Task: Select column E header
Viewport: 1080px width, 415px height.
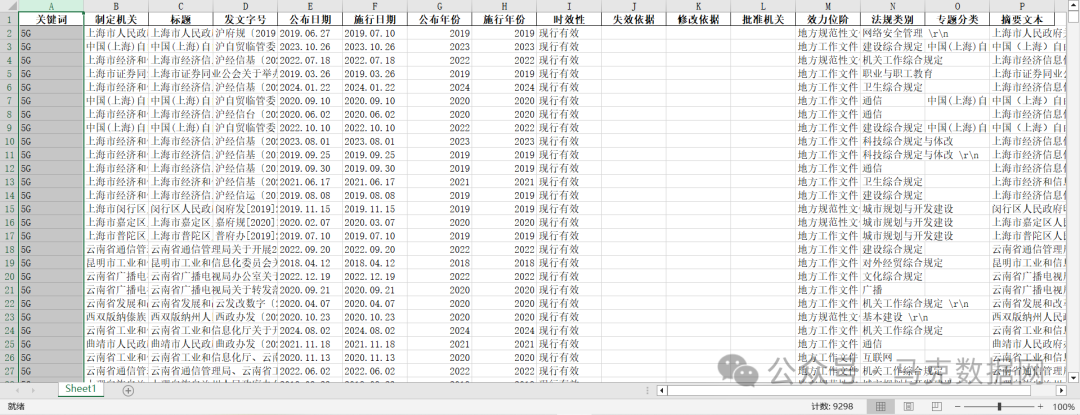Action: pos(310,6)
